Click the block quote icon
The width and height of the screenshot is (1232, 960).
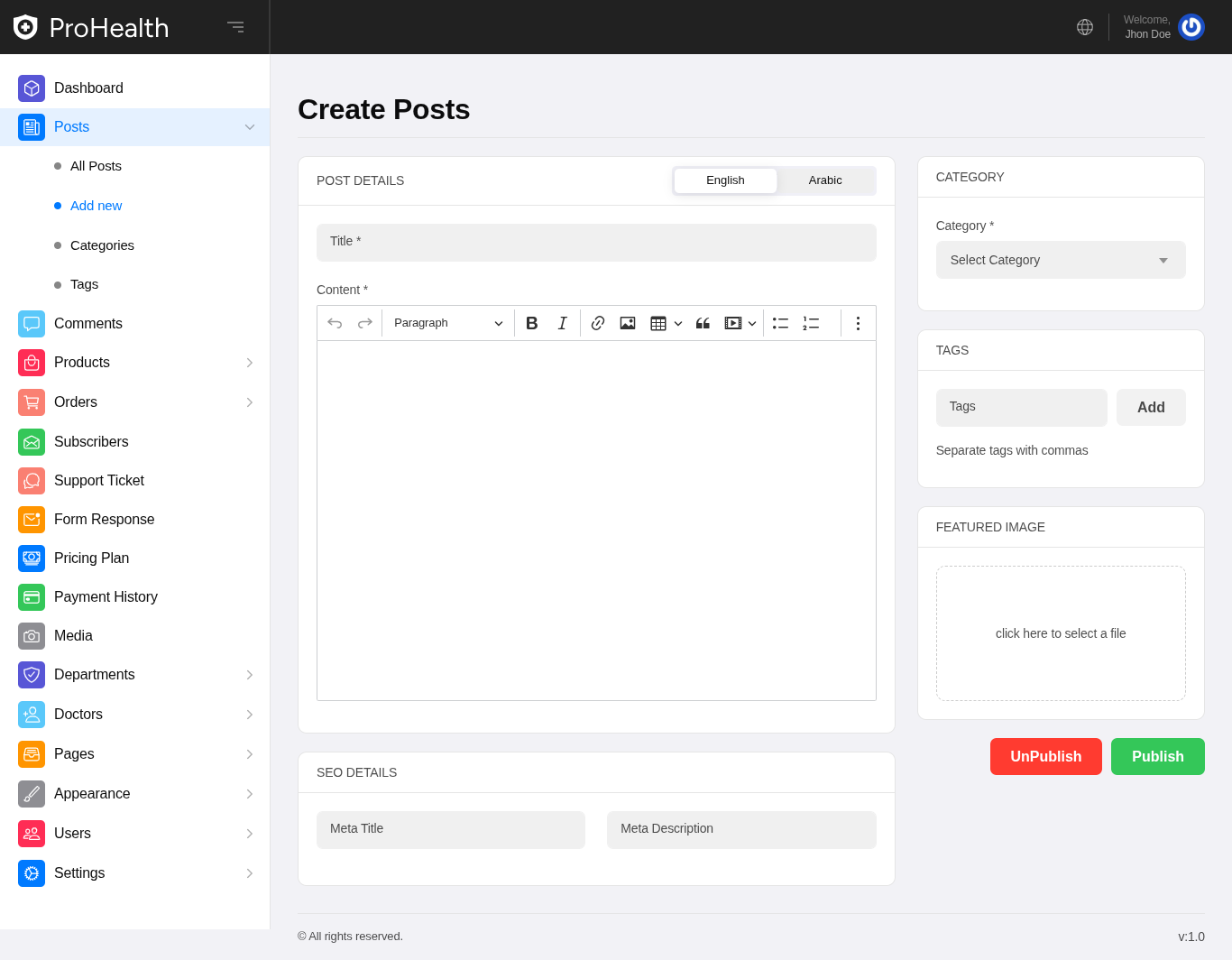pos(703,323)
